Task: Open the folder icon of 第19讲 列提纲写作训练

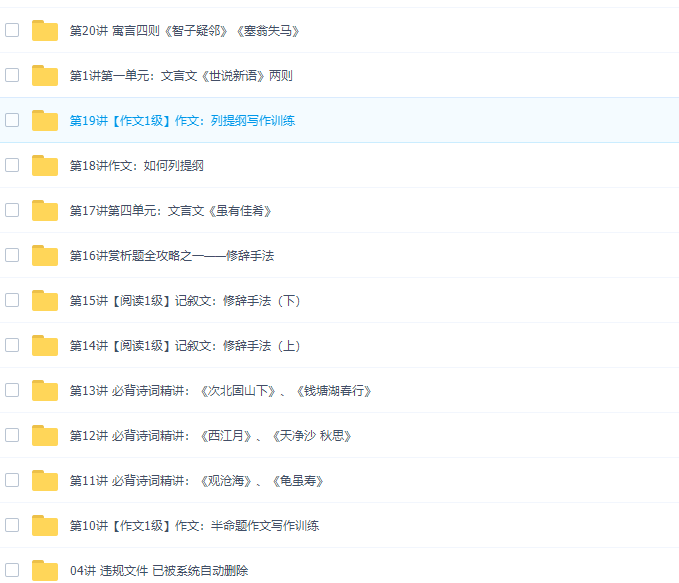Action: click(x=44, y=121)
